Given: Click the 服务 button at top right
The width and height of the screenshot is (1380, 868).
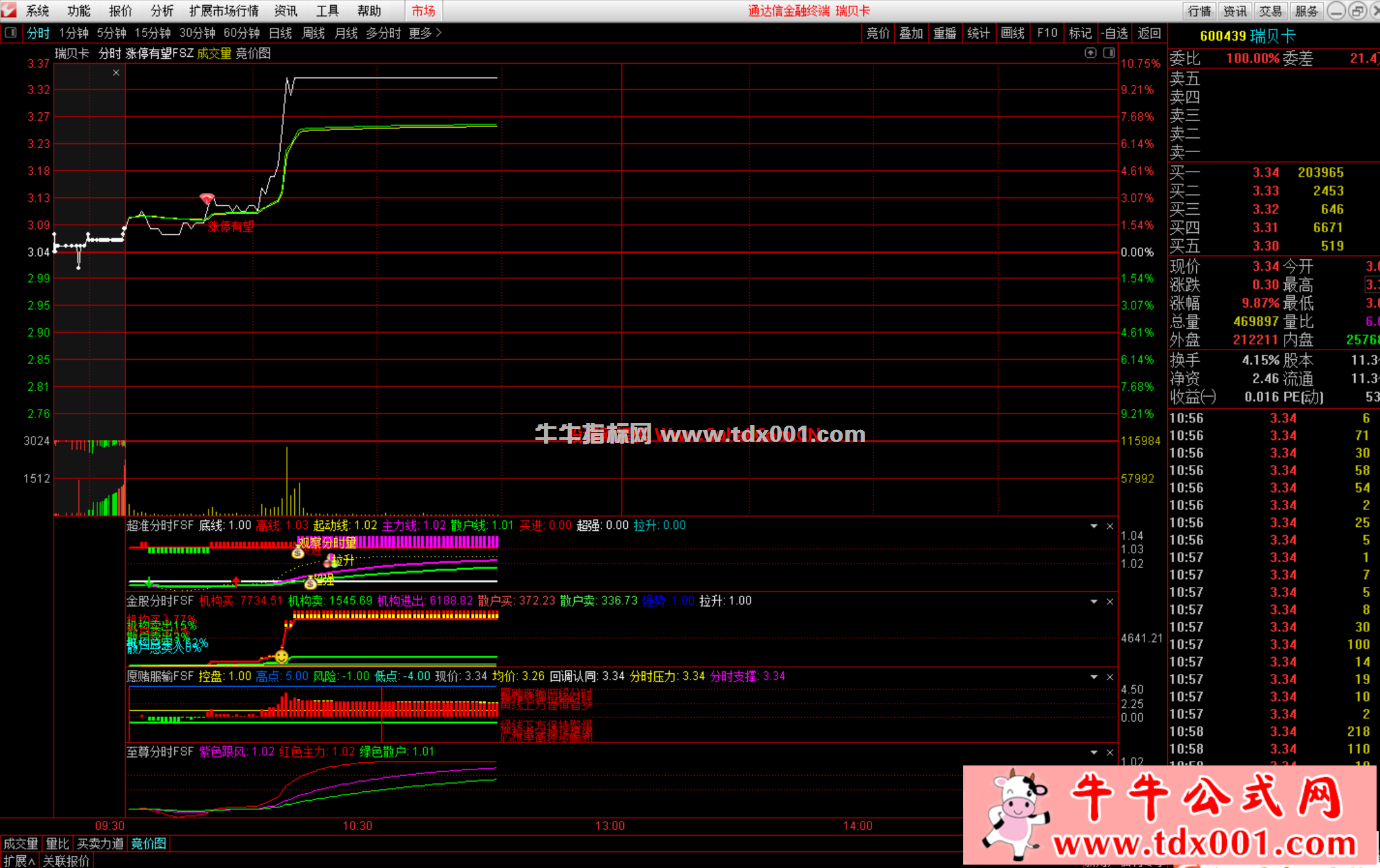Looking at the screenshot, I should tap(1306, 11).
